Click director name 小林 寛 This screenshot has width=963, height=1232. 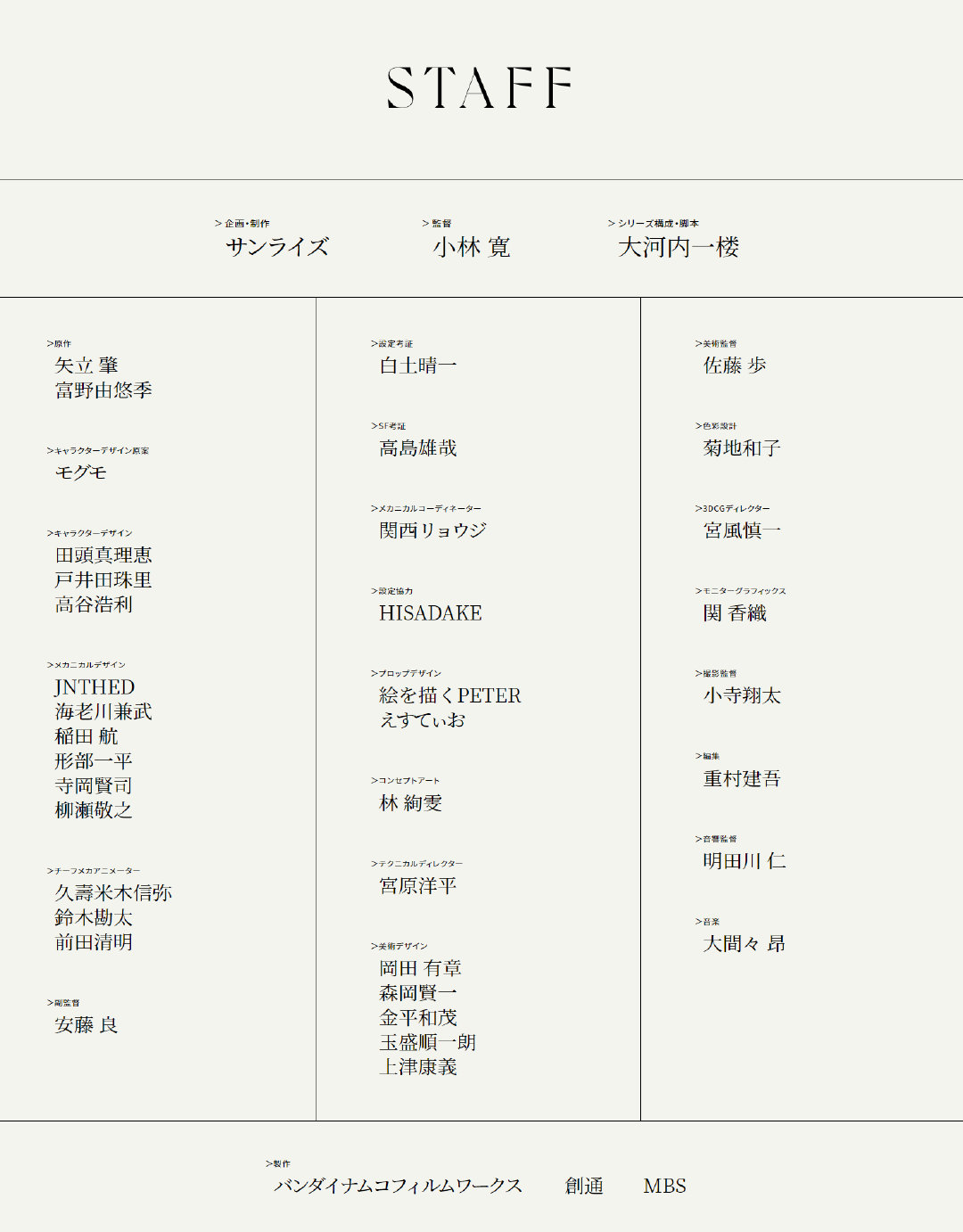click(472, 247)
